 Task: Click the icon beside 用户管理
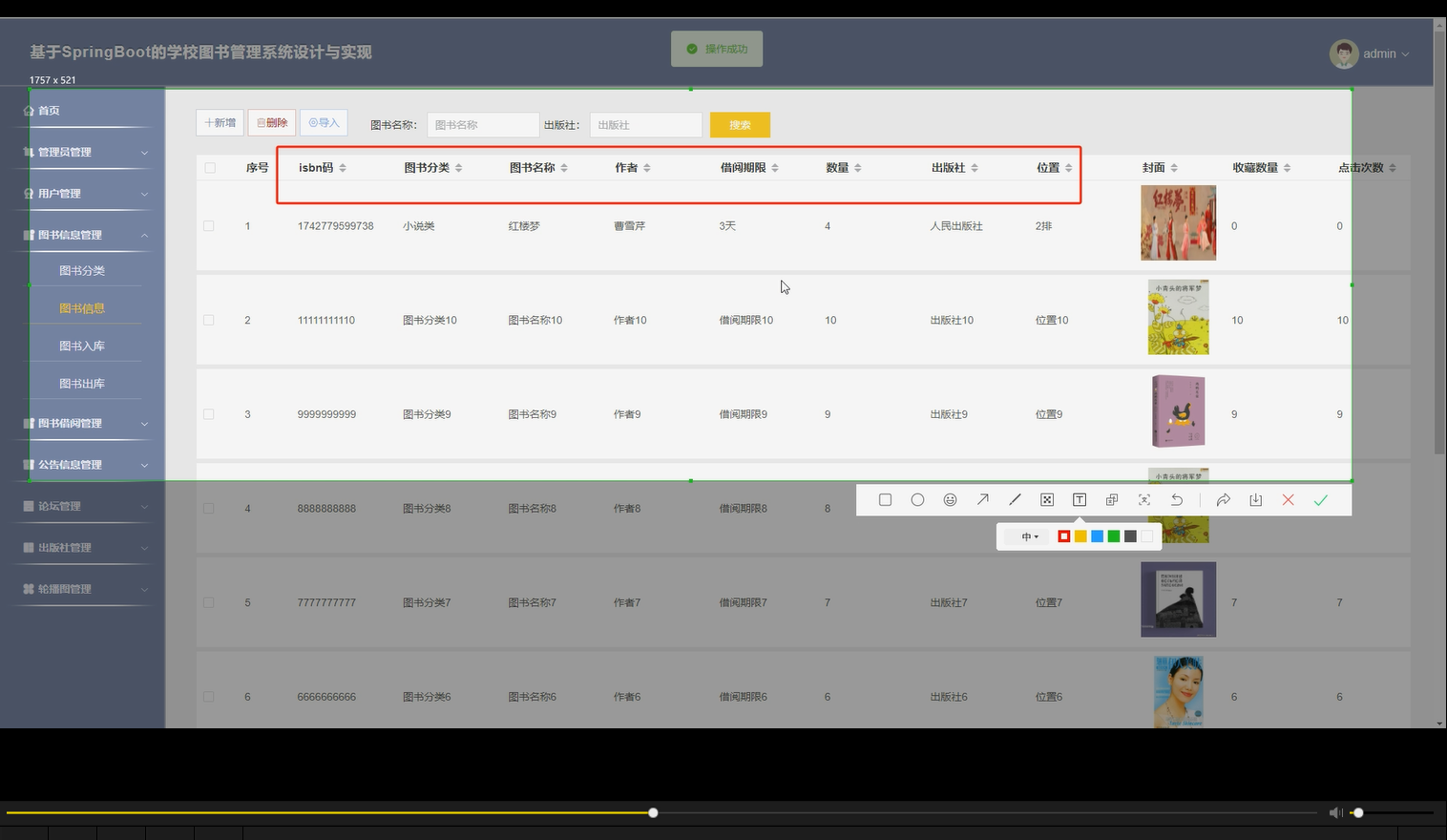pos(29,194)
